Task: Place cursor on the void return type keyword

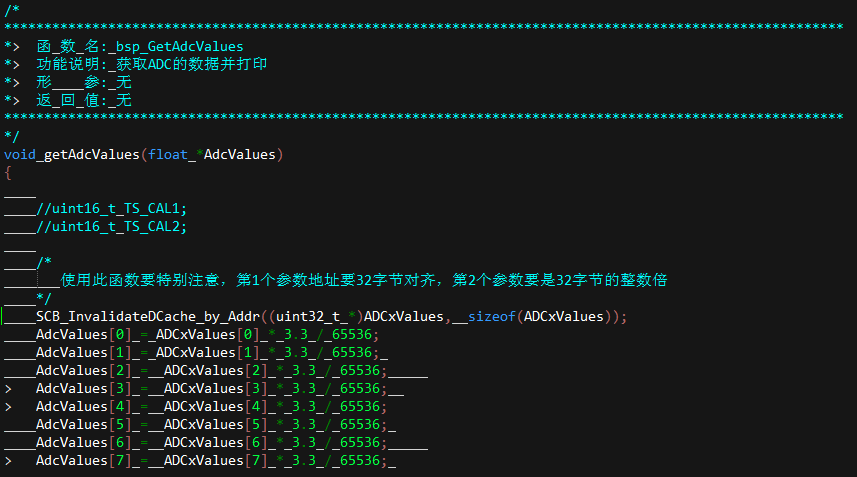Action: pos(20,155)
